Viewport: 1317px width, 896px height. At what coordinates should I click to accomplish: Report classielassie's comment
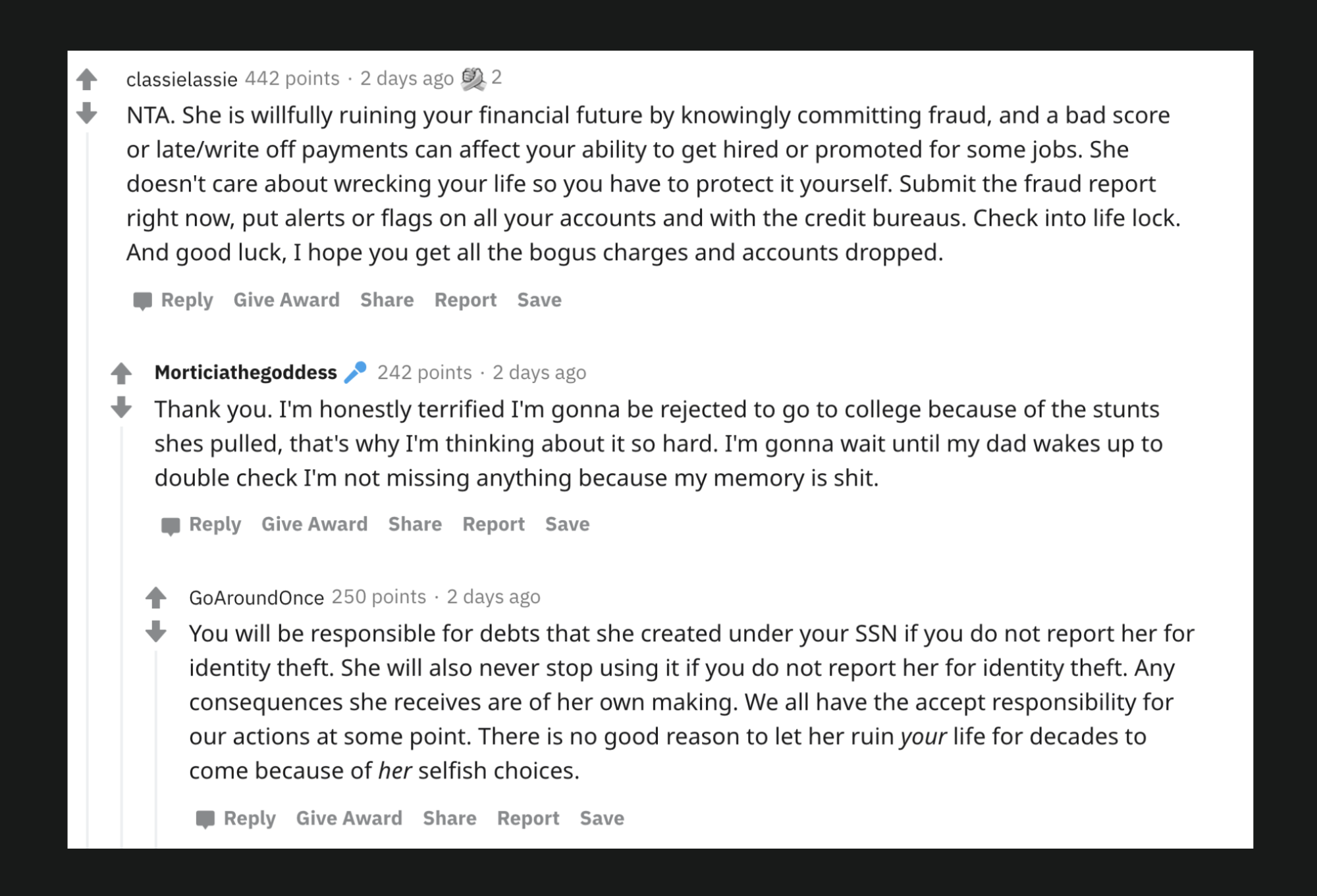point(465,300)
